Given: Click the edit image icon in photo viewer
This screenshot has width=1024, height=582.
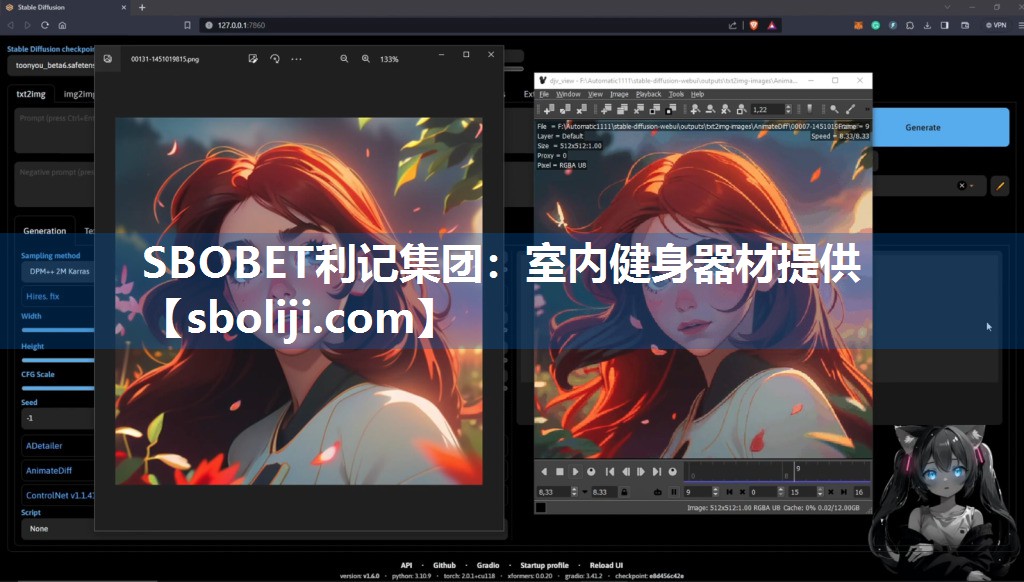Looking at the screenshot, I should [x=253, y=59].
